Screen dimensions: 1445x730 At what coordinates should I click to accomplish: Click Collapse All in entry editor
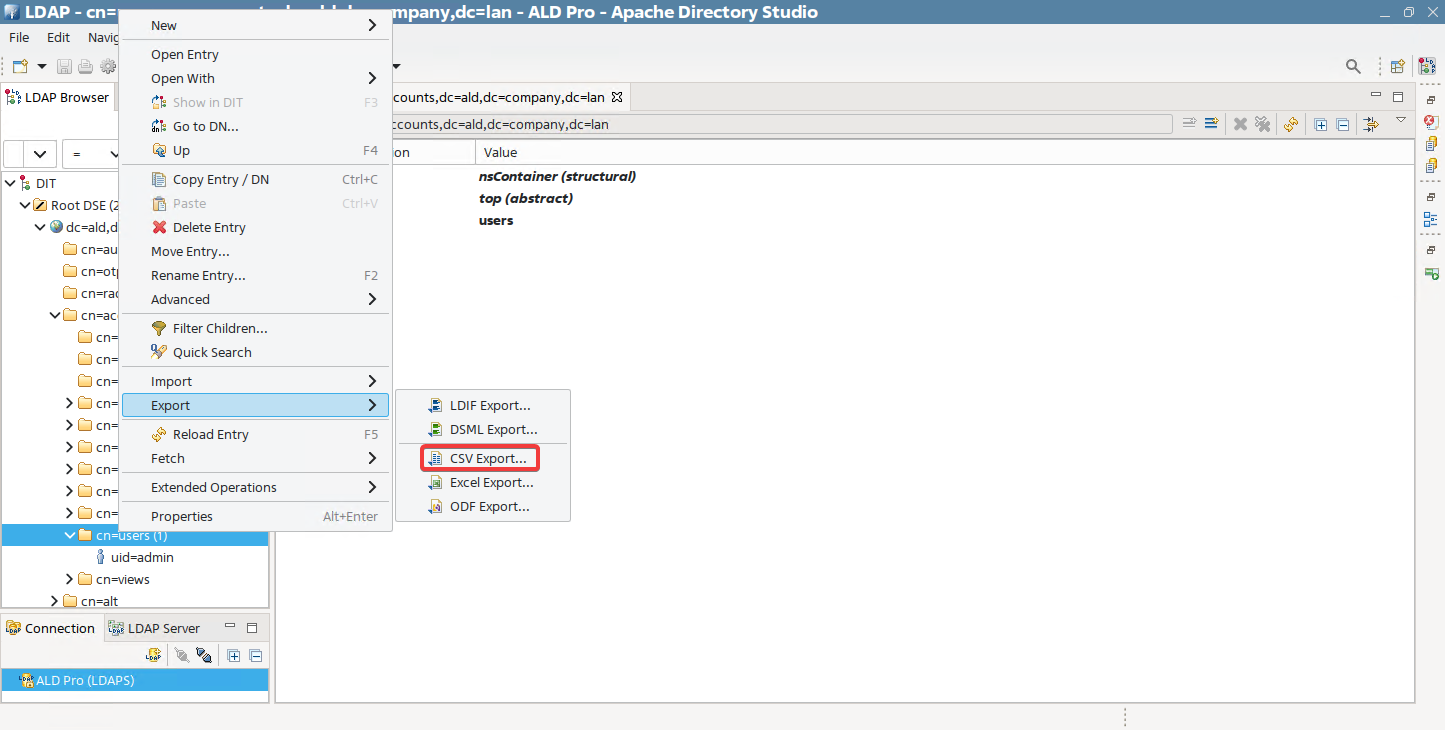[1342, 124]
